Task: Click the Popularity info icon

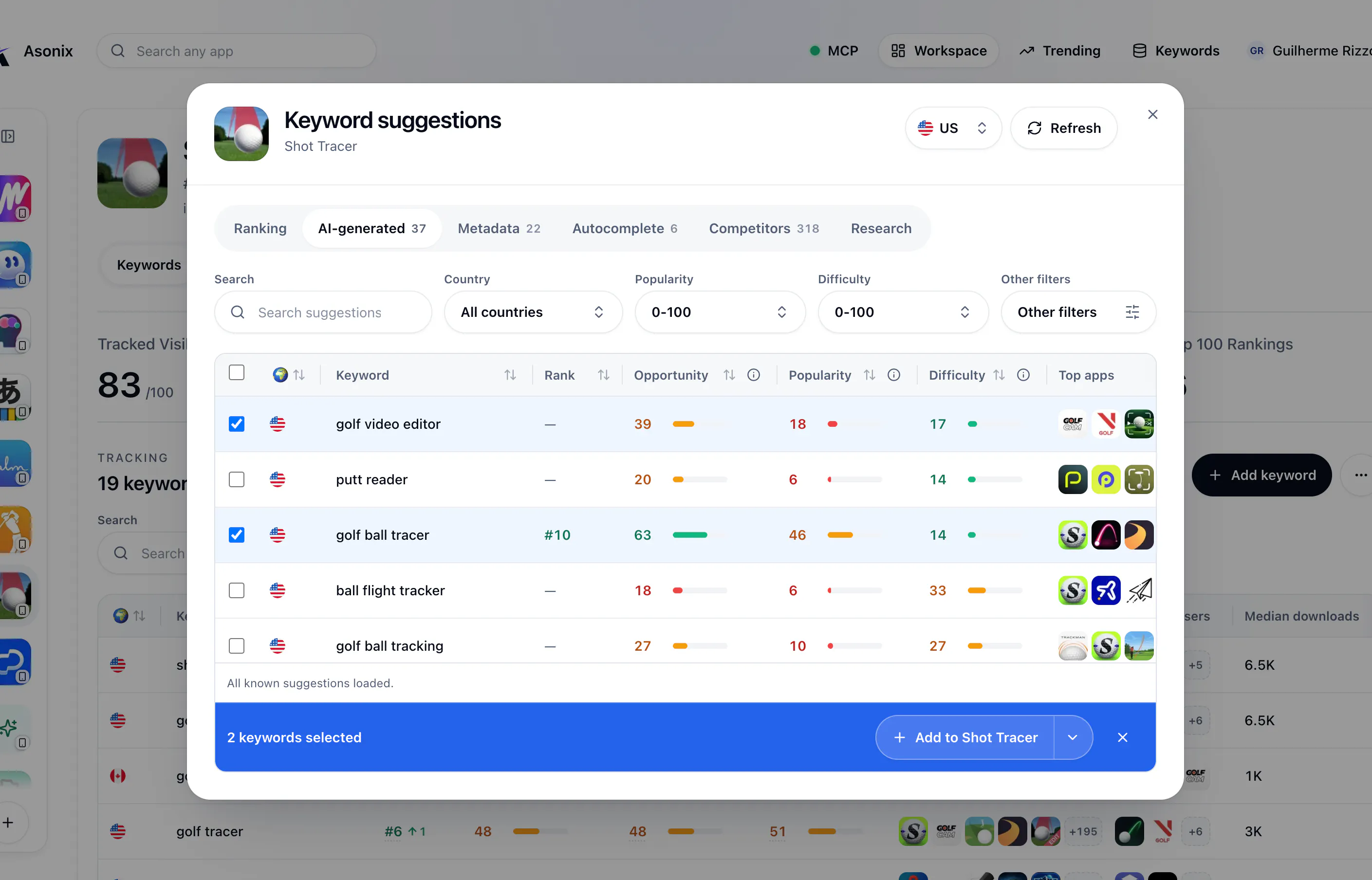Action: point(894,375)
